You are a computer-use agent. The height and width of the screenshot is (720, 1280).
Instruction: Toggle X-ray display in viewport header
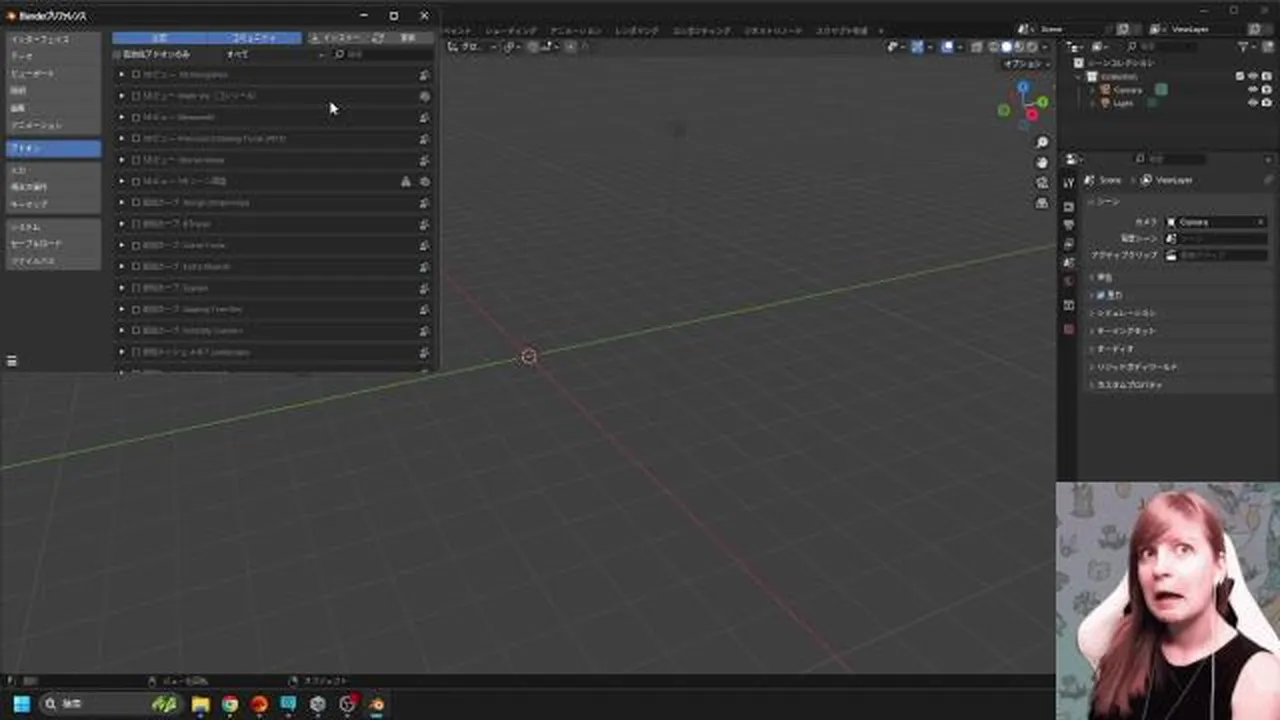(977, 46)
